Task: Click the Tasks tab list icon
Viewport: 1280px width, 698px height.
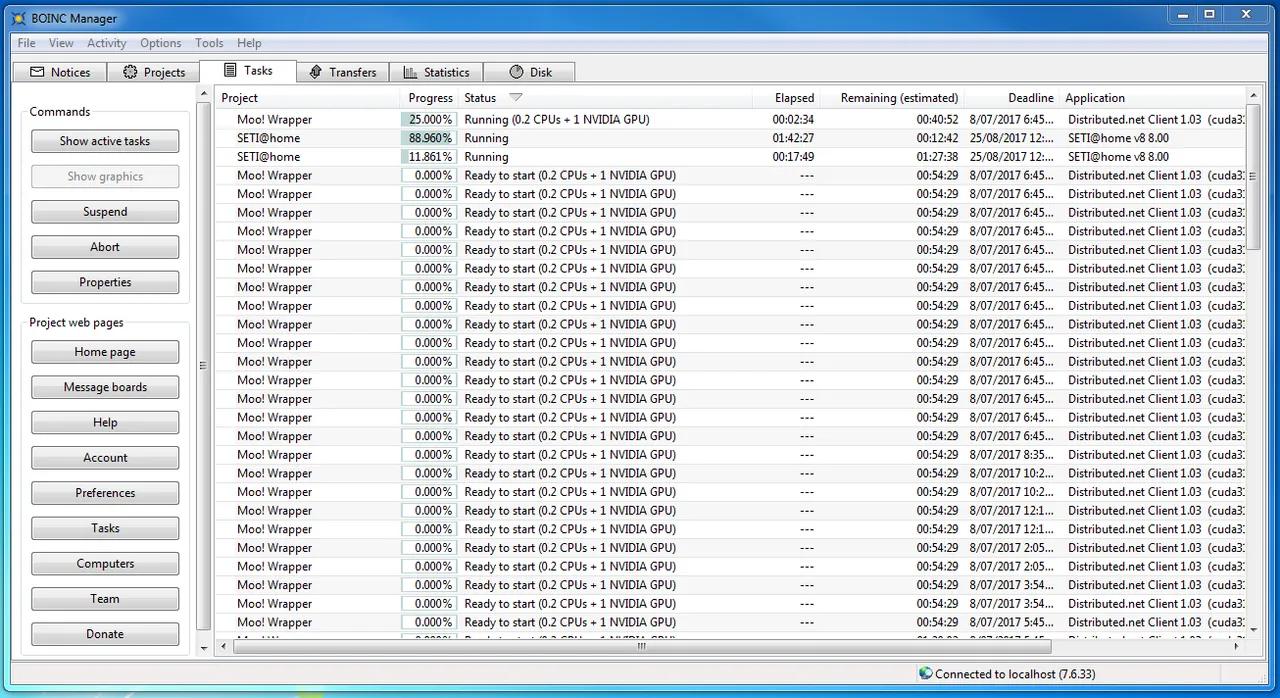Action: pos(230,70)
